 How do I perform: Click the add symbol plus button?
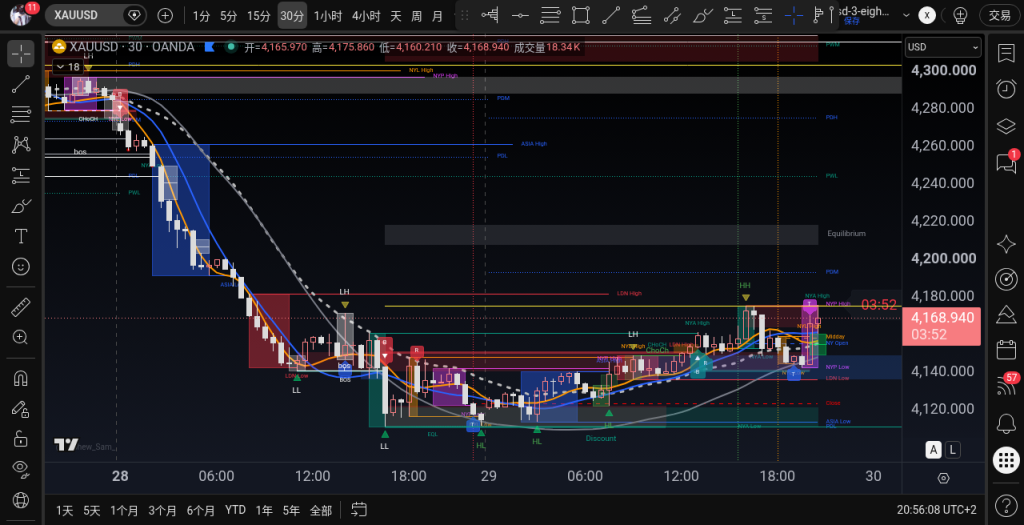(165, 16)
